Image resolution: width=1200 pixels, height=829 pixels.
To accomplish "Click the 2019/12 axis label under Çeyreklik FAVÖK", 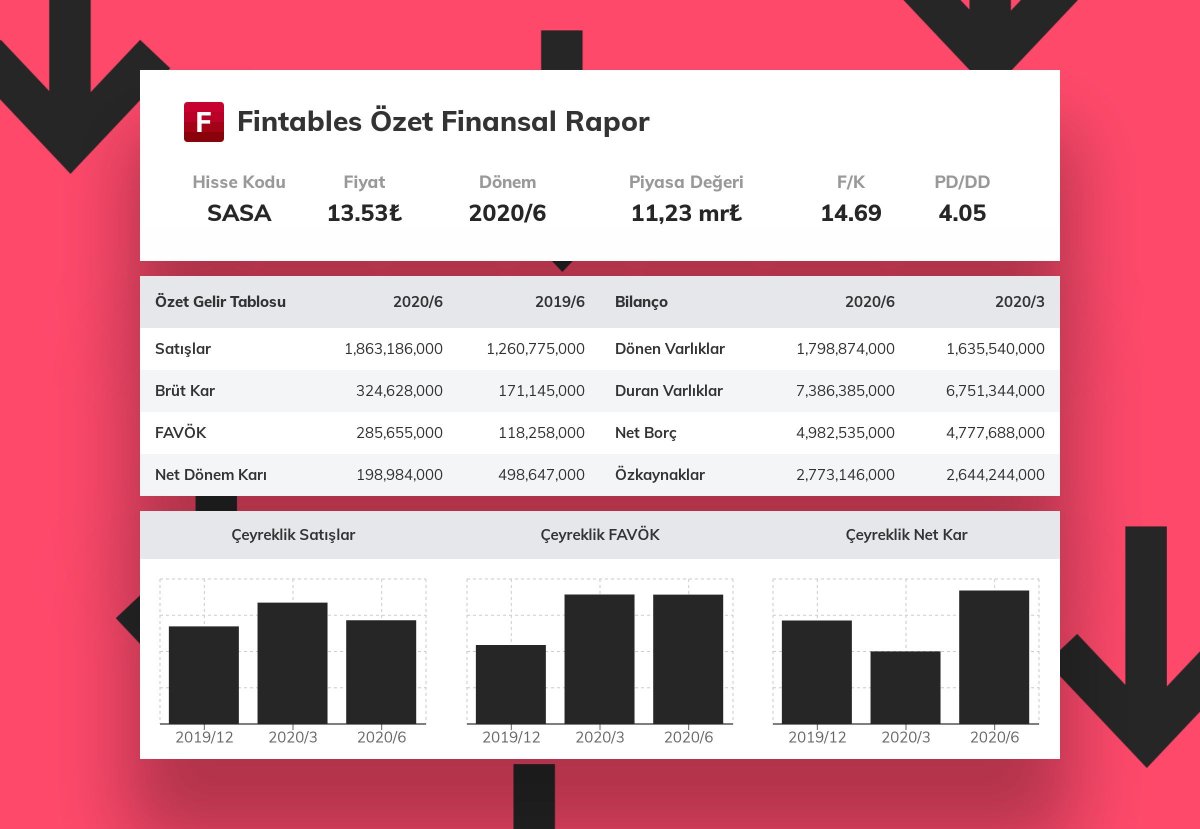I will tap(512, 737).
